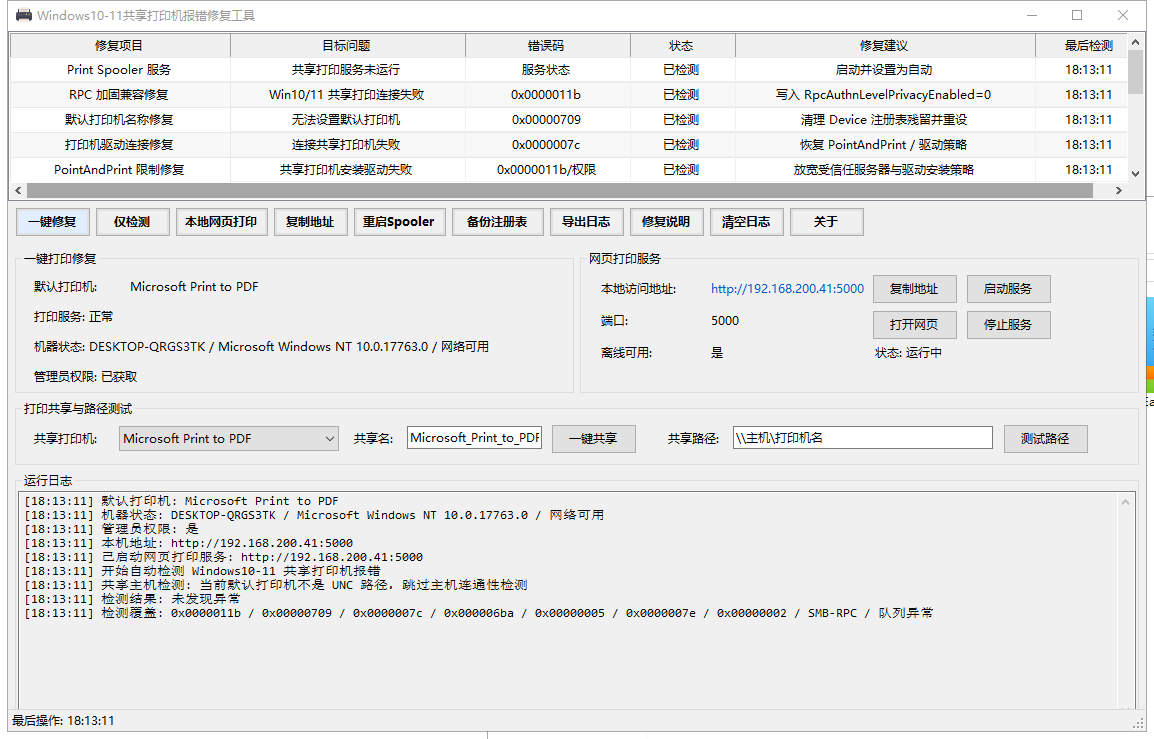Image resolution: width=1154 pixels, height=739 pixels.
Task: Click the 状态 column header
Action: (681, 46)
